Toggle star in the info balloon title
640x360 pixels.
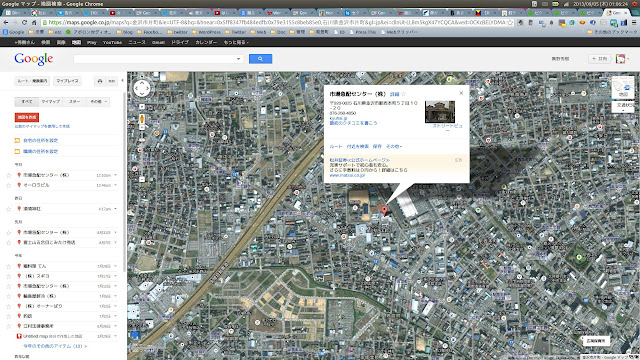[x=403, y=94]
